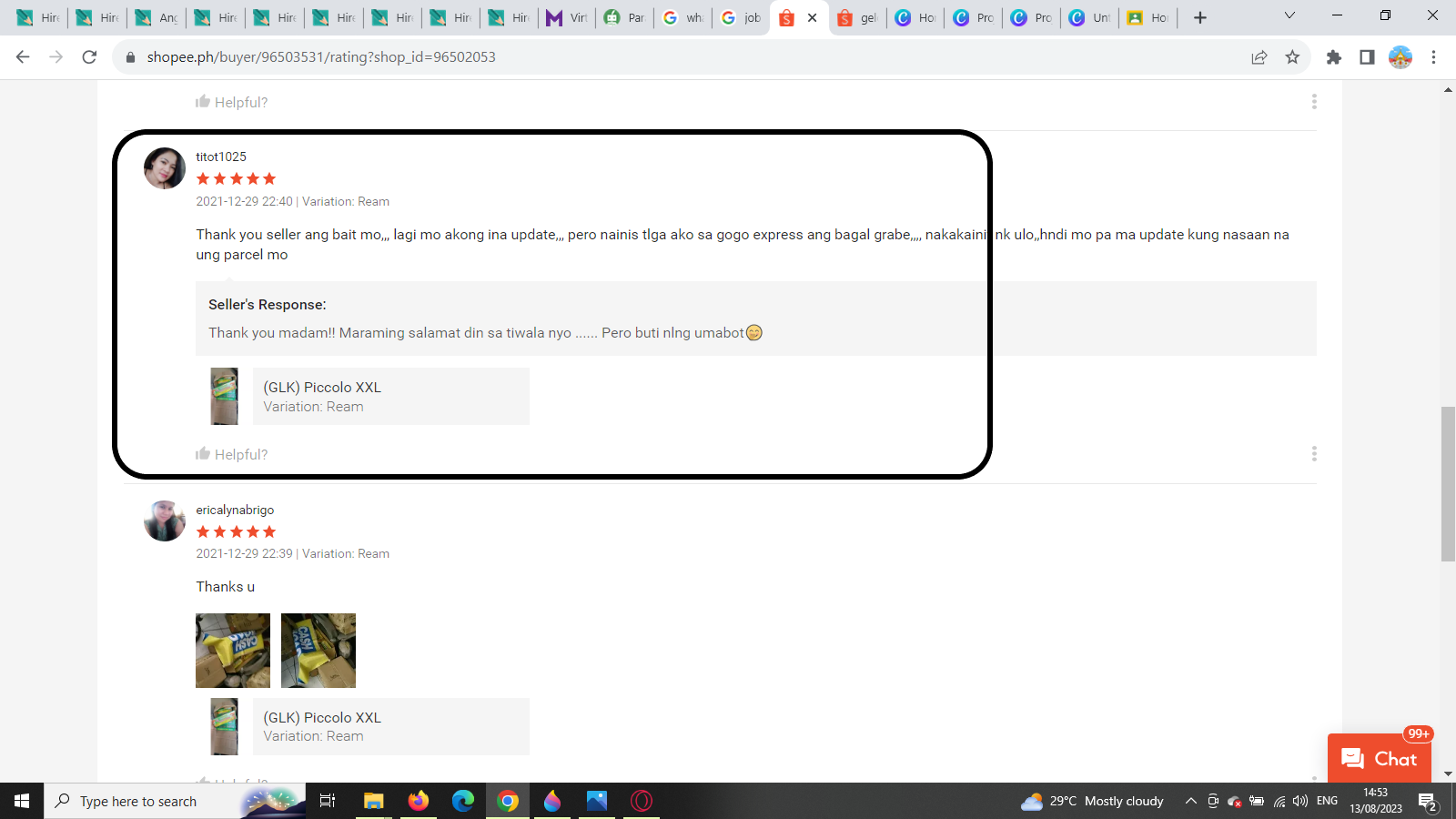Open weather widget 29°C Mostly cloudy
Screen dimensions: 1456x819
click(1092, 801)
